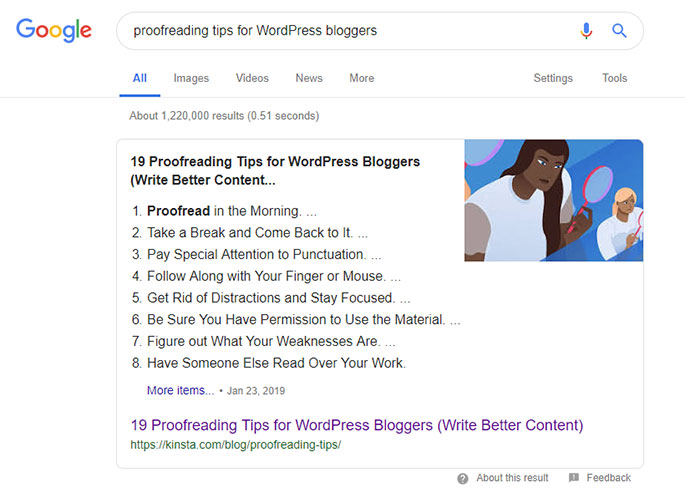Viewport: 685px width, 498px height.
Task: Open the Settings menu
Action: 553,78
